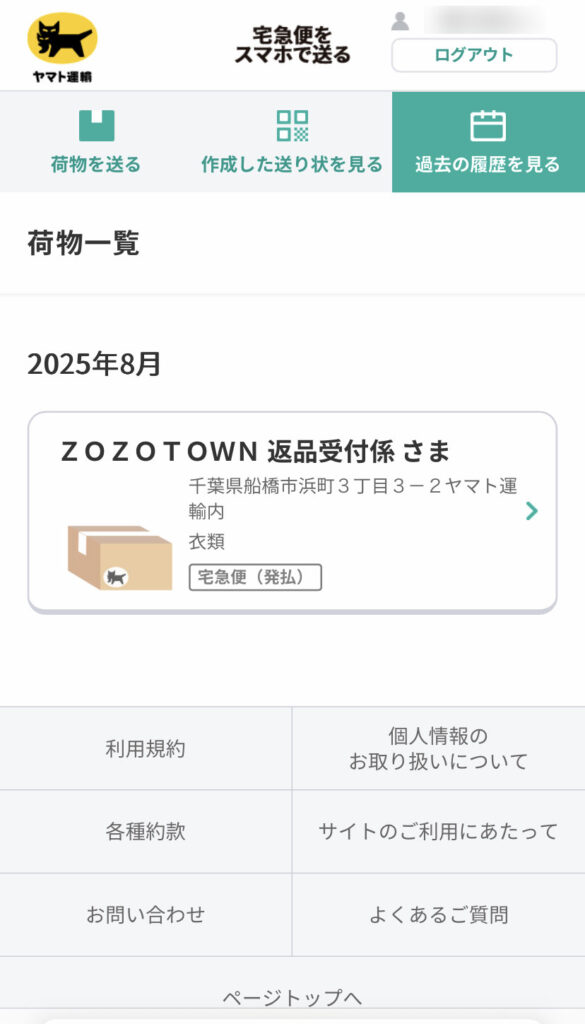The width and height of the screenshot is (585, 1024).
Task: Click the ZOZOTOWN 返品受付係 shipment card
Action: (292, 505)
